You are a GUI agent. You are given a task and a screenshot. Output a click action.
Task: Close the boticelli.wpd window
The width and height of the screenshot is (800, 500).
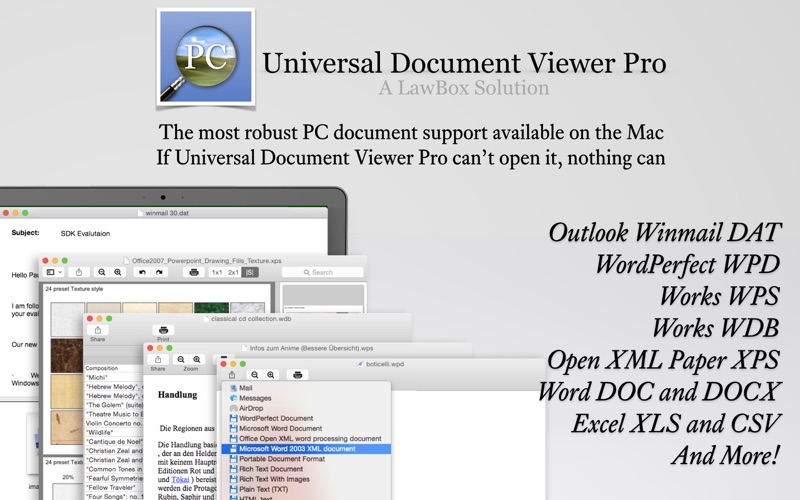point(223,364)
